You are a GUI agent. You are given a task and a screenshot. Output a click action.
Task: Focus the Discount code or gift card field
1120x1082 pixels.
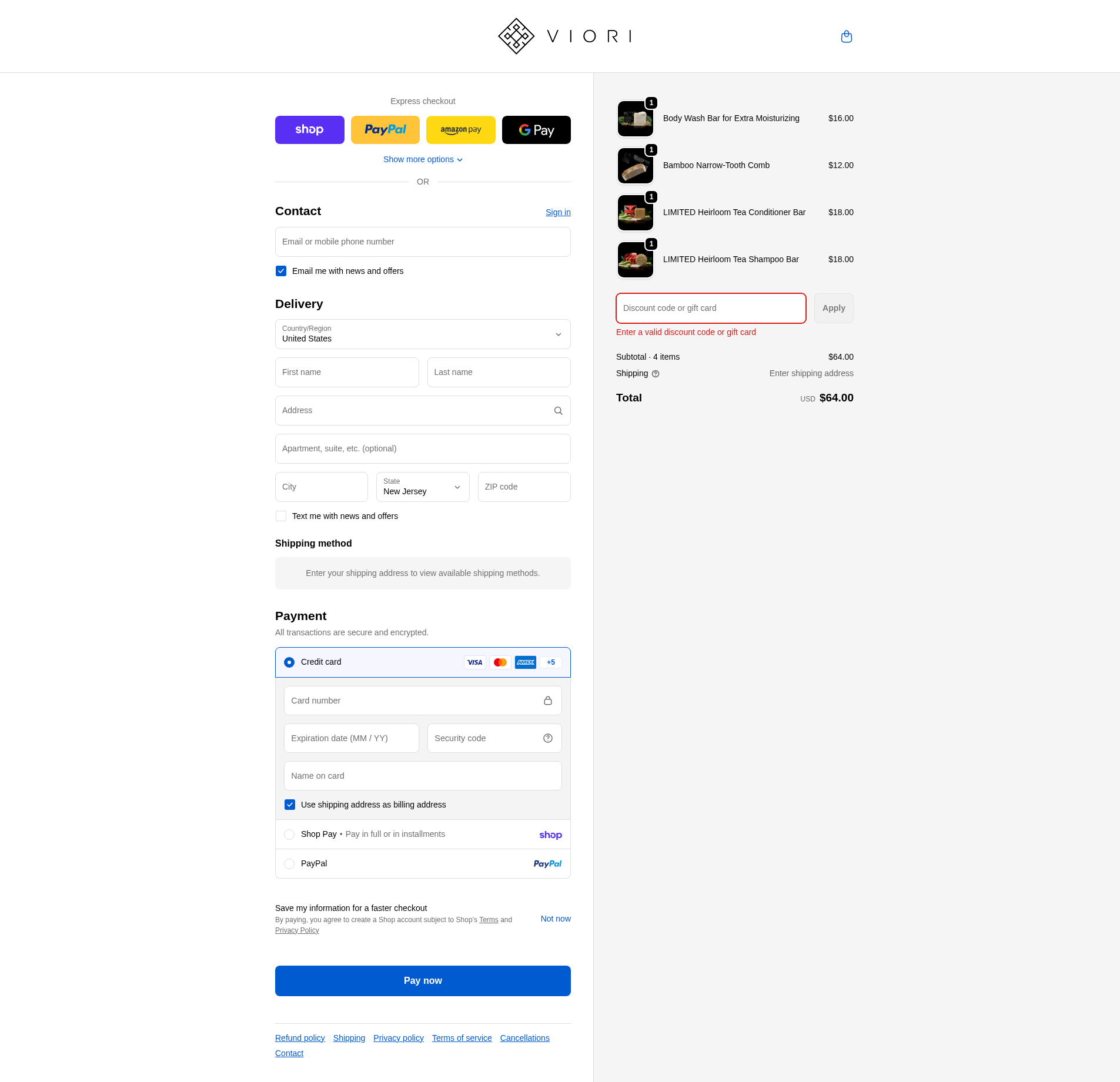(x=710, y=308)
